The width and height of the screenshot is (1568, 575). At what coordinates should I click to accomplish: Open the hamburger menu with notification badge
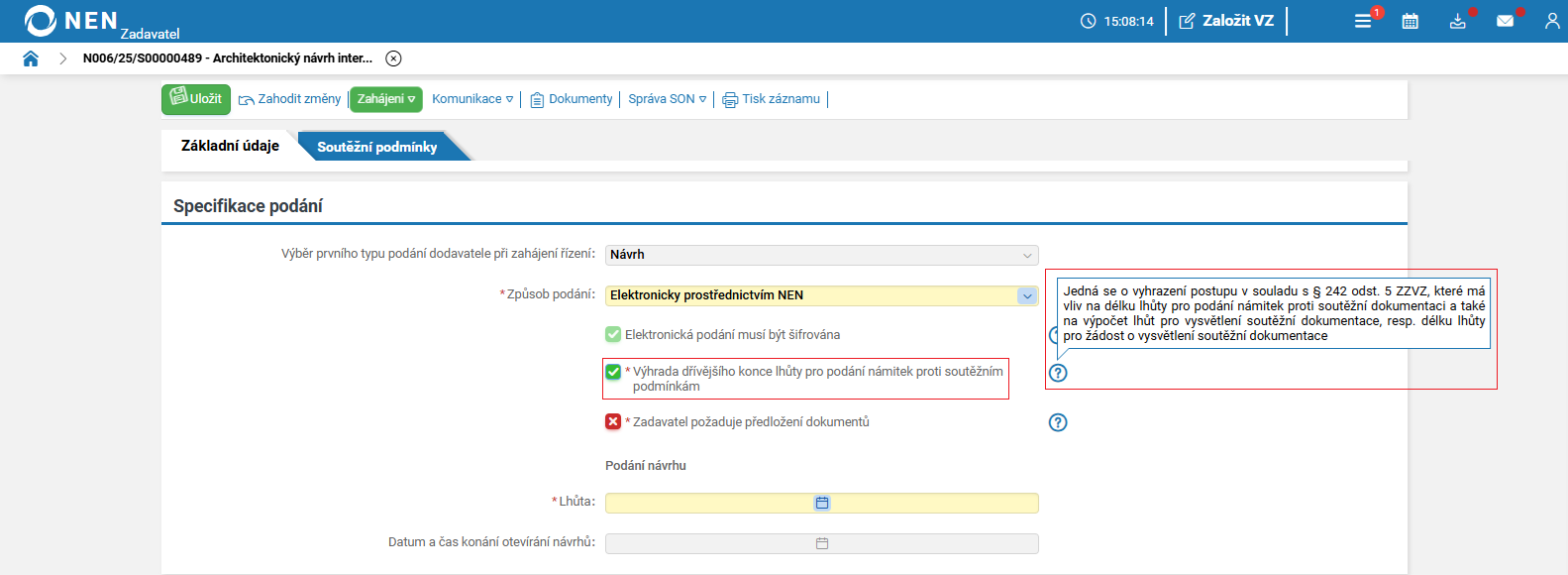1363,21
